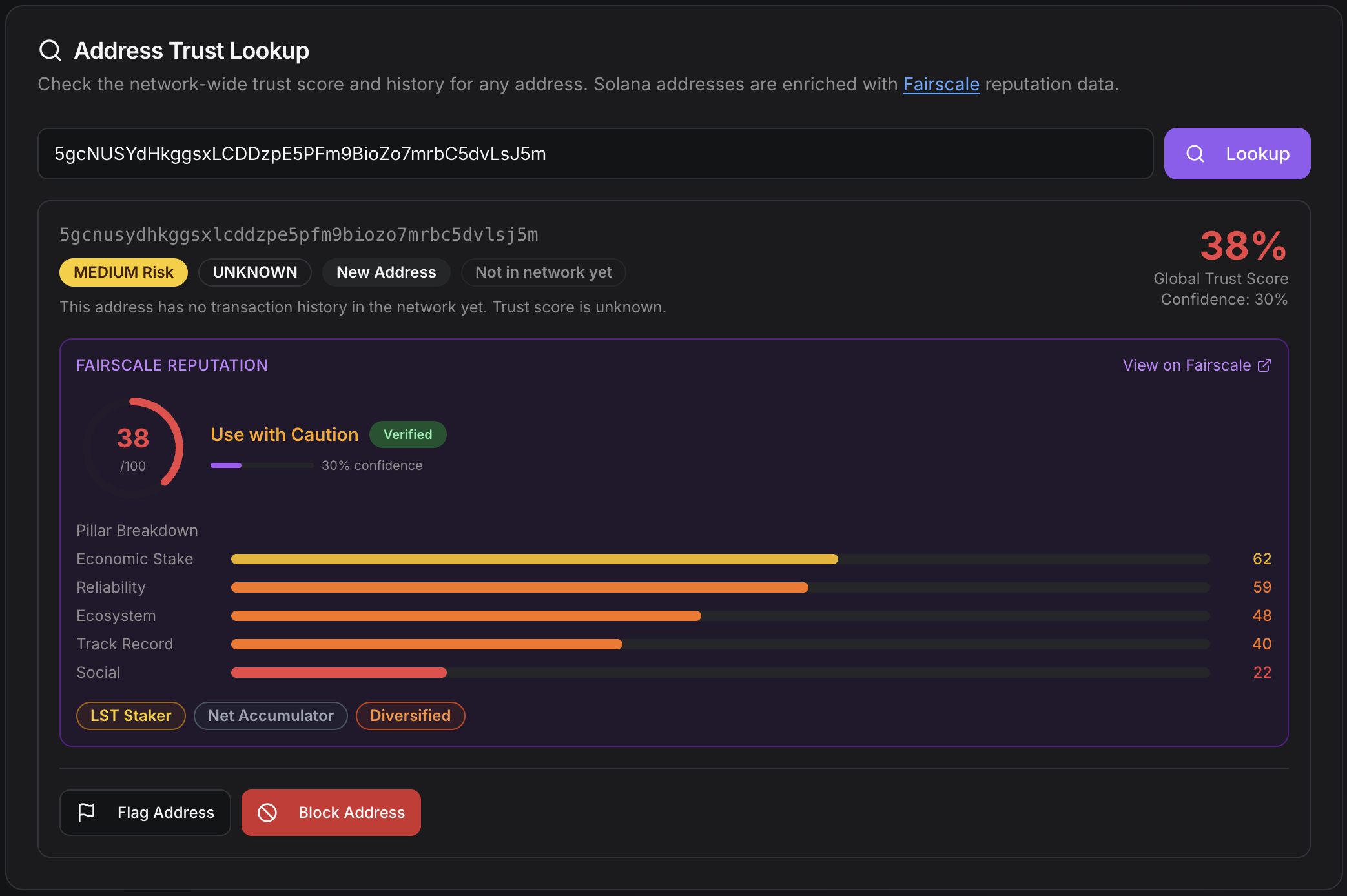The height and width of the screenshot is (896, 1347).
Task: Click the Ecosystem label
Action: click(116, 616)
